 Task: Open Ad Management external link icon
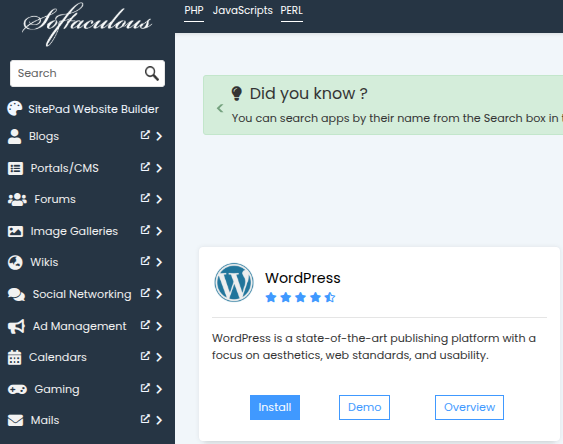coord(145,325)
